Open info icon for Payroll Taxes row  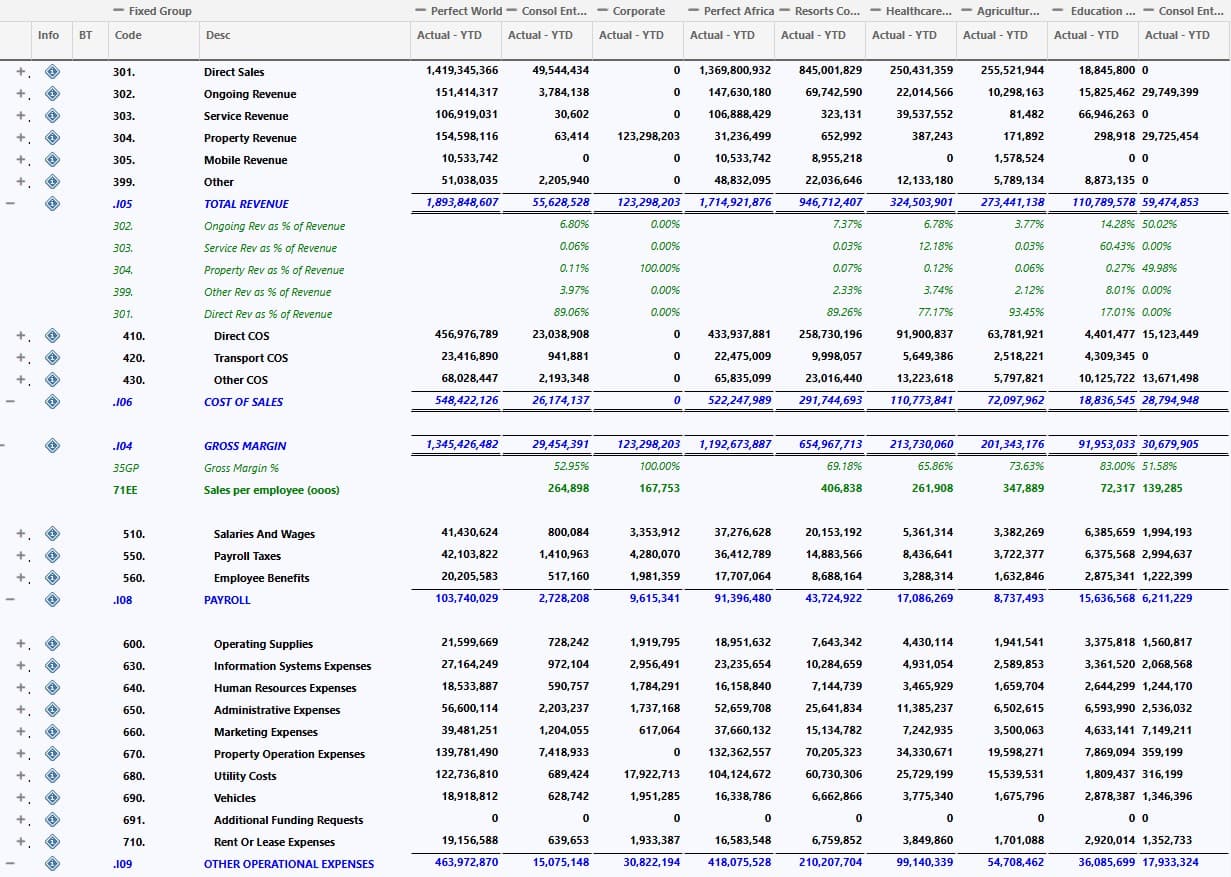(53, 556)
